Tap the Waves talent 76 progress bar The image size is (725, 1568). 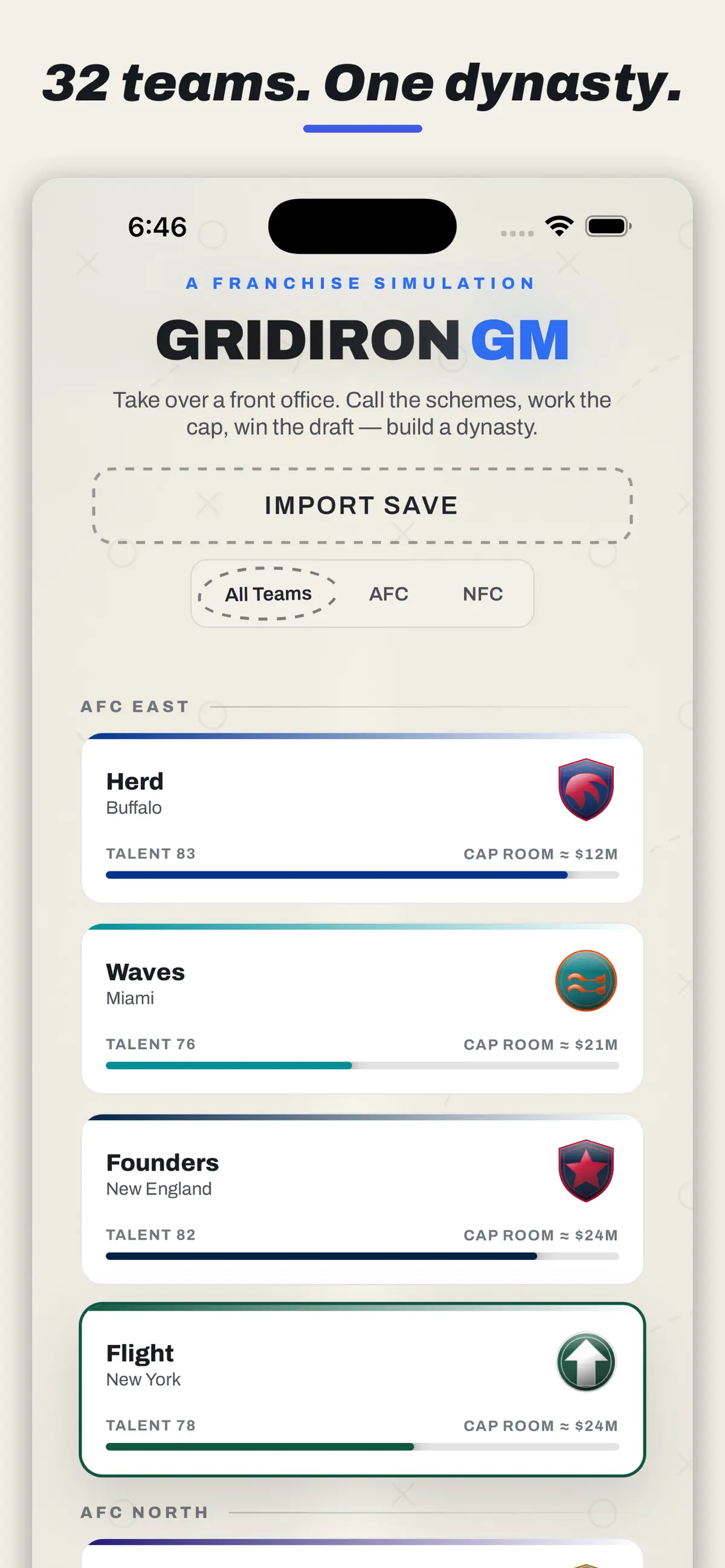pyautogui.click(x=362, y=1065)
